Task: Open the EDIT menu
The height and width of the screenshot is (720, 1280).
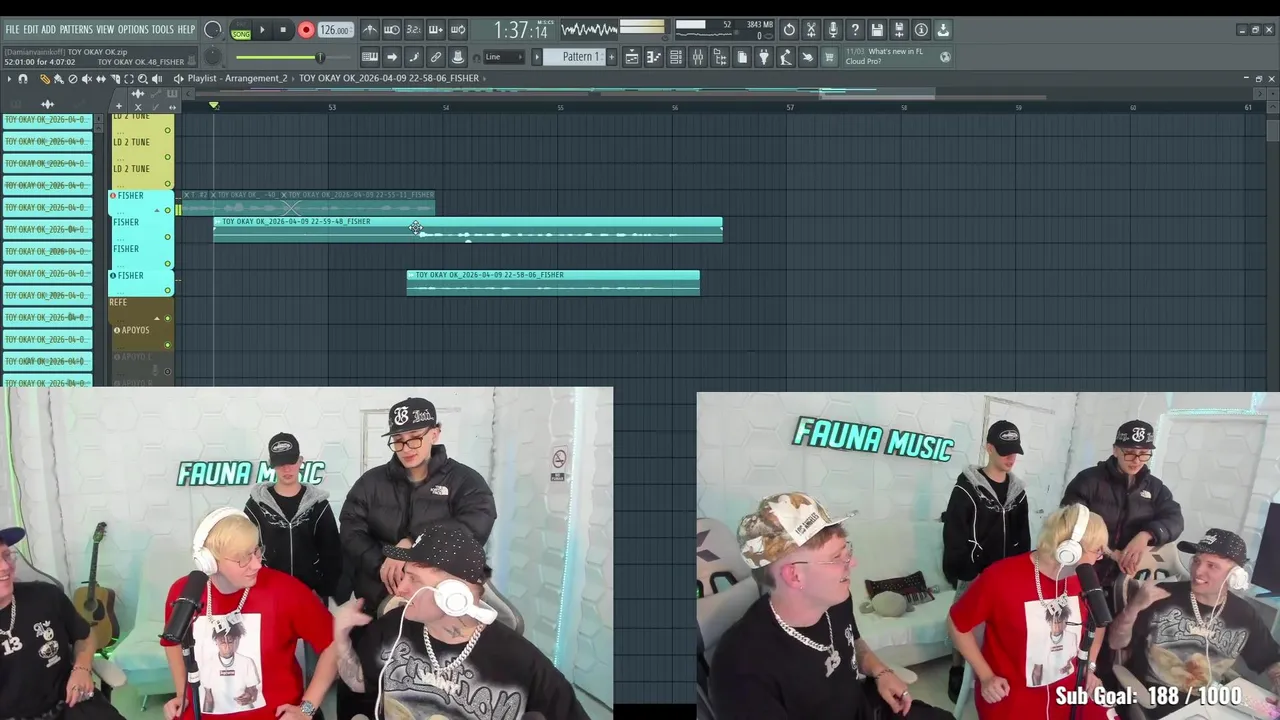Action: [x=31, y=29]
